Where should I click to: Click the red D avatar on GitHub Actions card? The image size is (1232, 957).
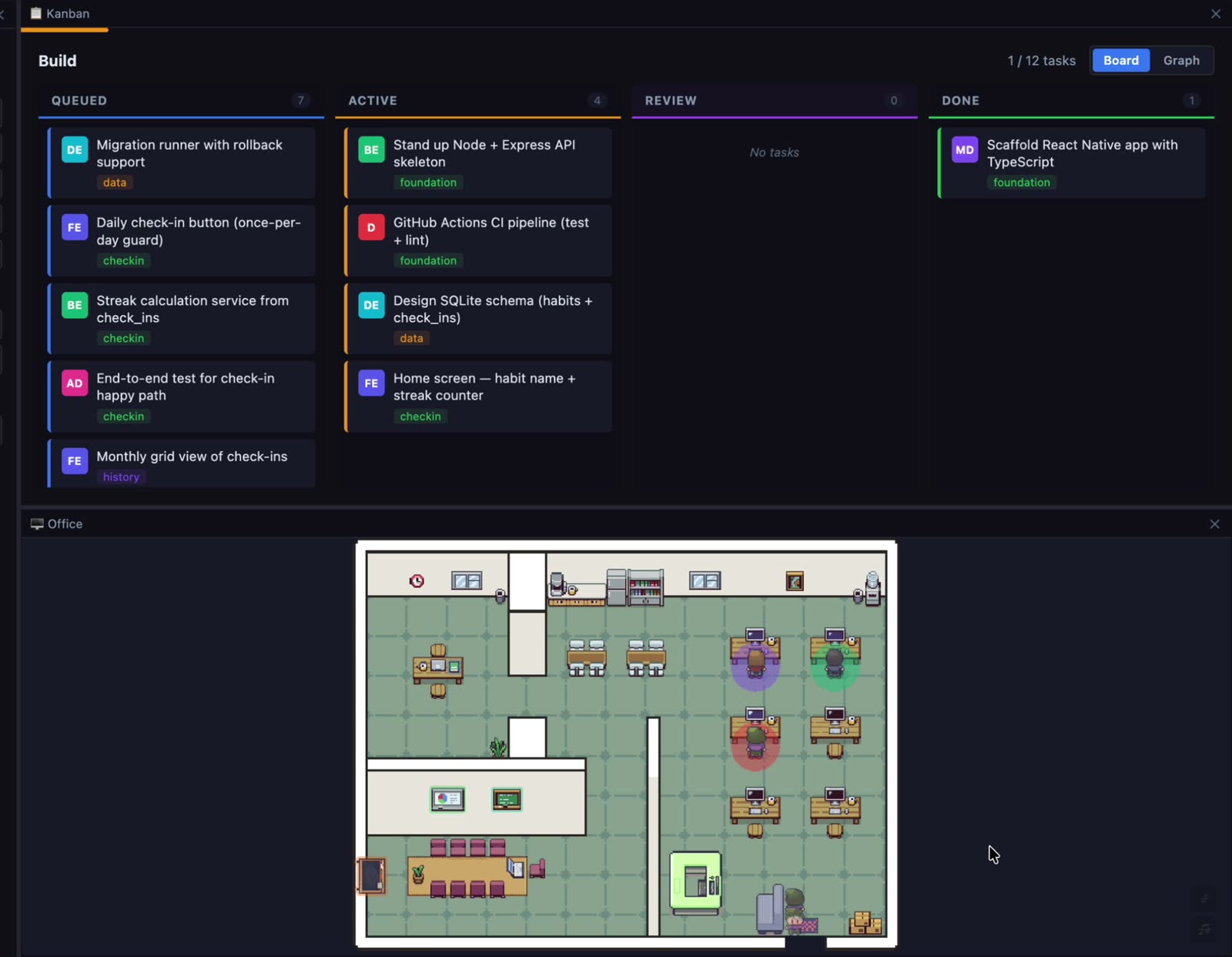point(371,228)
